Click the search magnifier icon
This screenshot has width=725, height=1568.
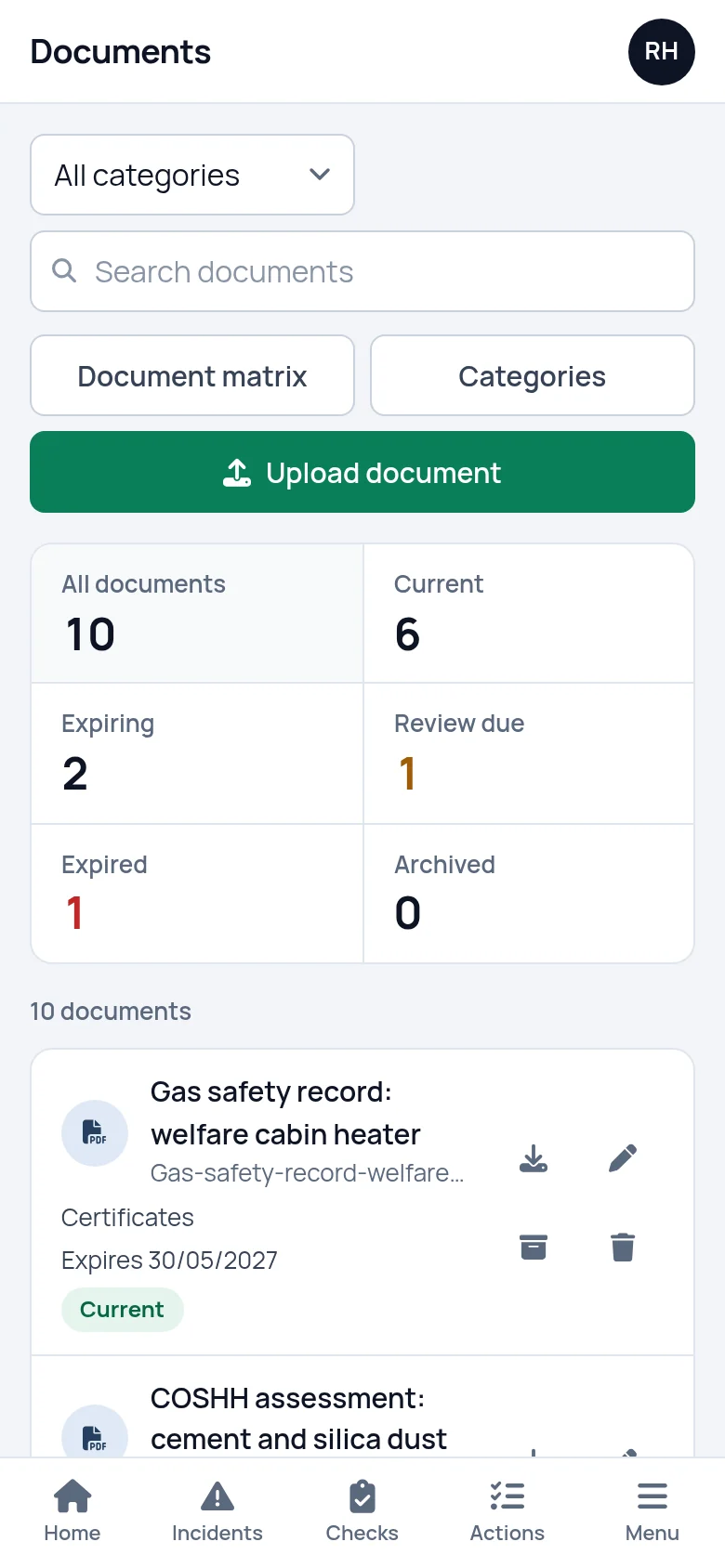click(64, 270)
